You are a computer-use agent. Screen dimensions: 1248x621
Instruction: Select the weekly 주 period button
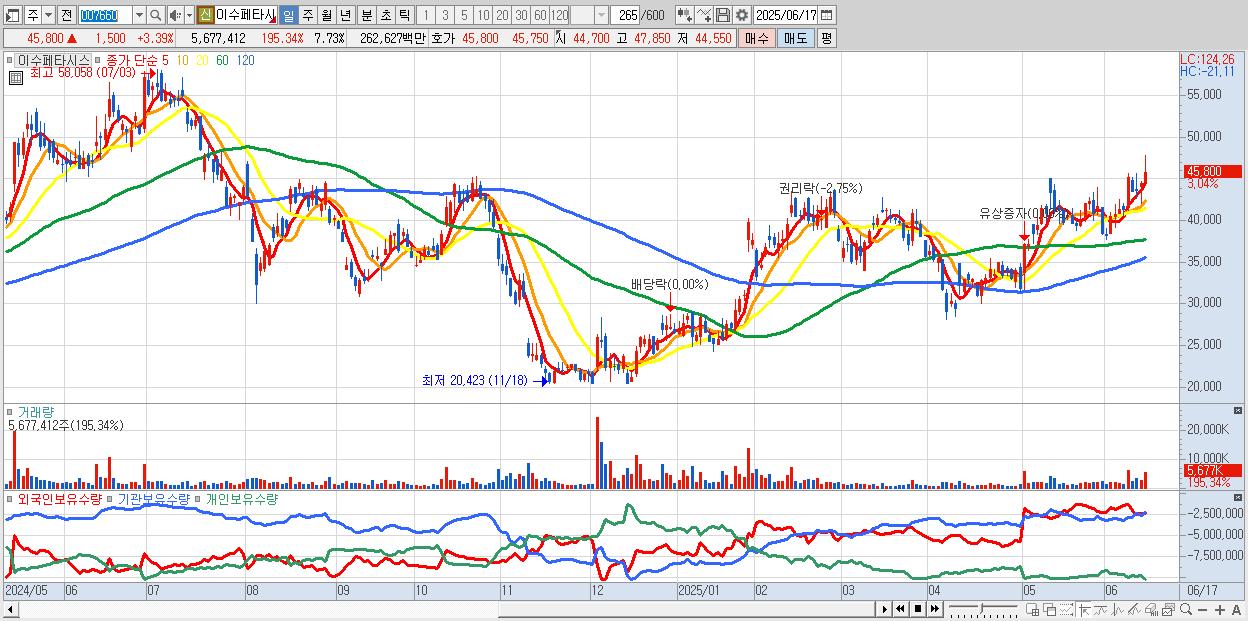click(307, 15)
